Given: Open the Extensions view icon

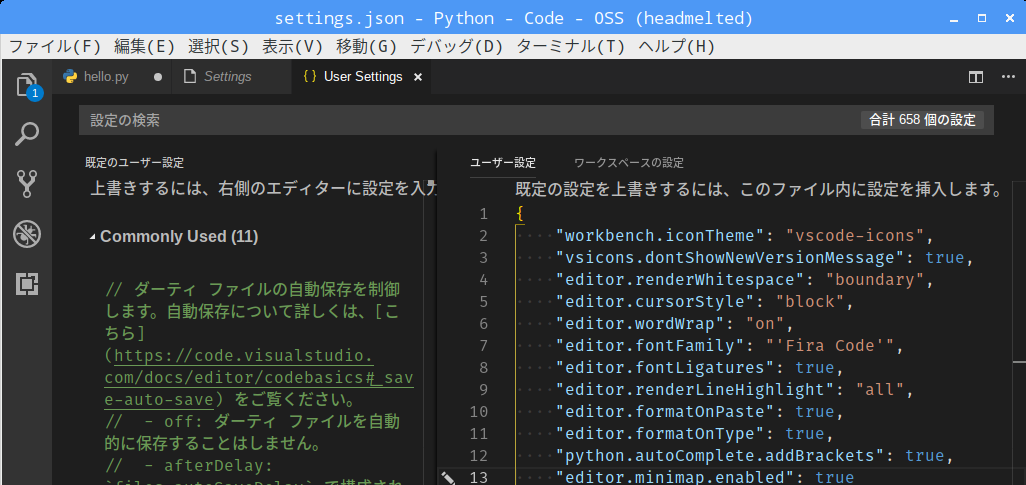Looking at the screenshot, I should (27, 285).
